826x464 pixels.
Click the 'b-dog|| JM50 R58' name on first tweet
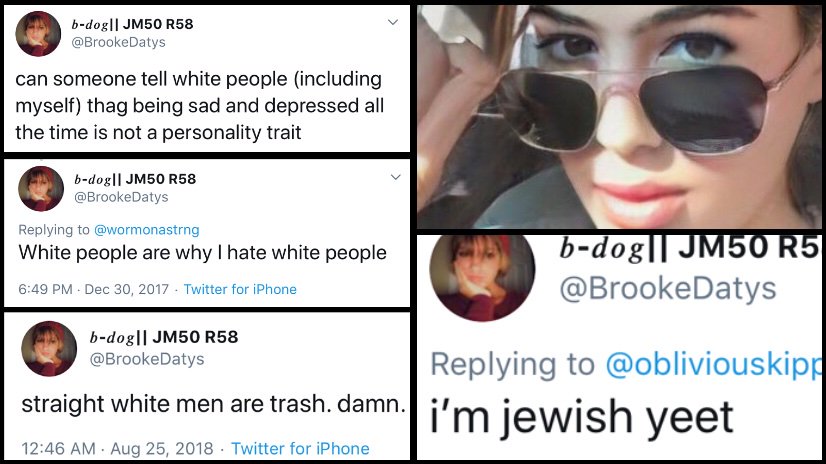(132, 24)
